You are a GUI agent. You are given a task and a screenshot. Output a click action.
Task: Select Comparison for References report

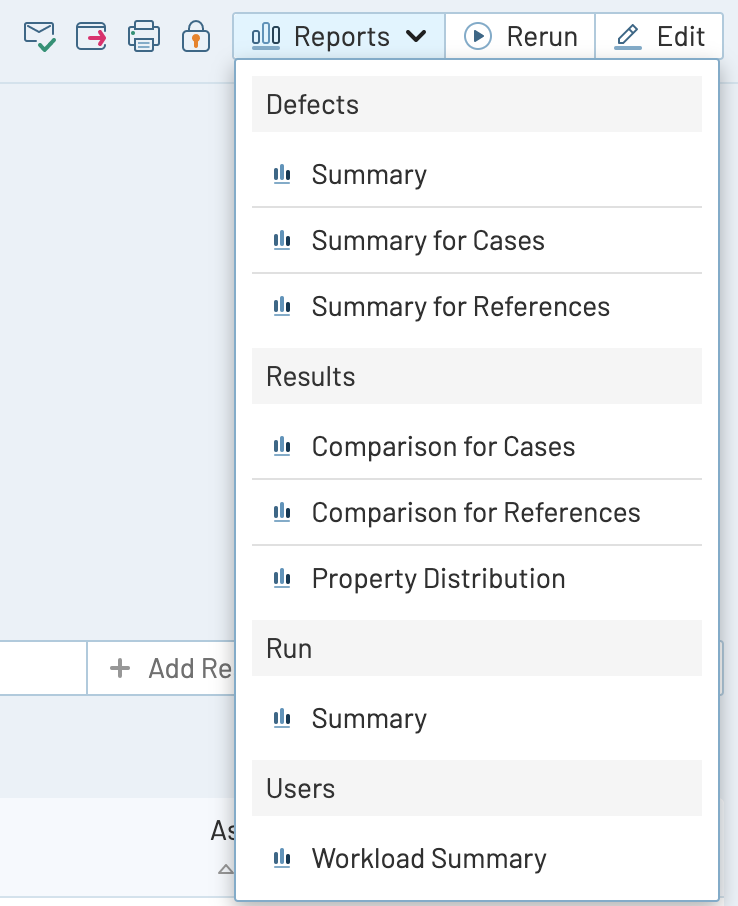(x=475, y=513)
